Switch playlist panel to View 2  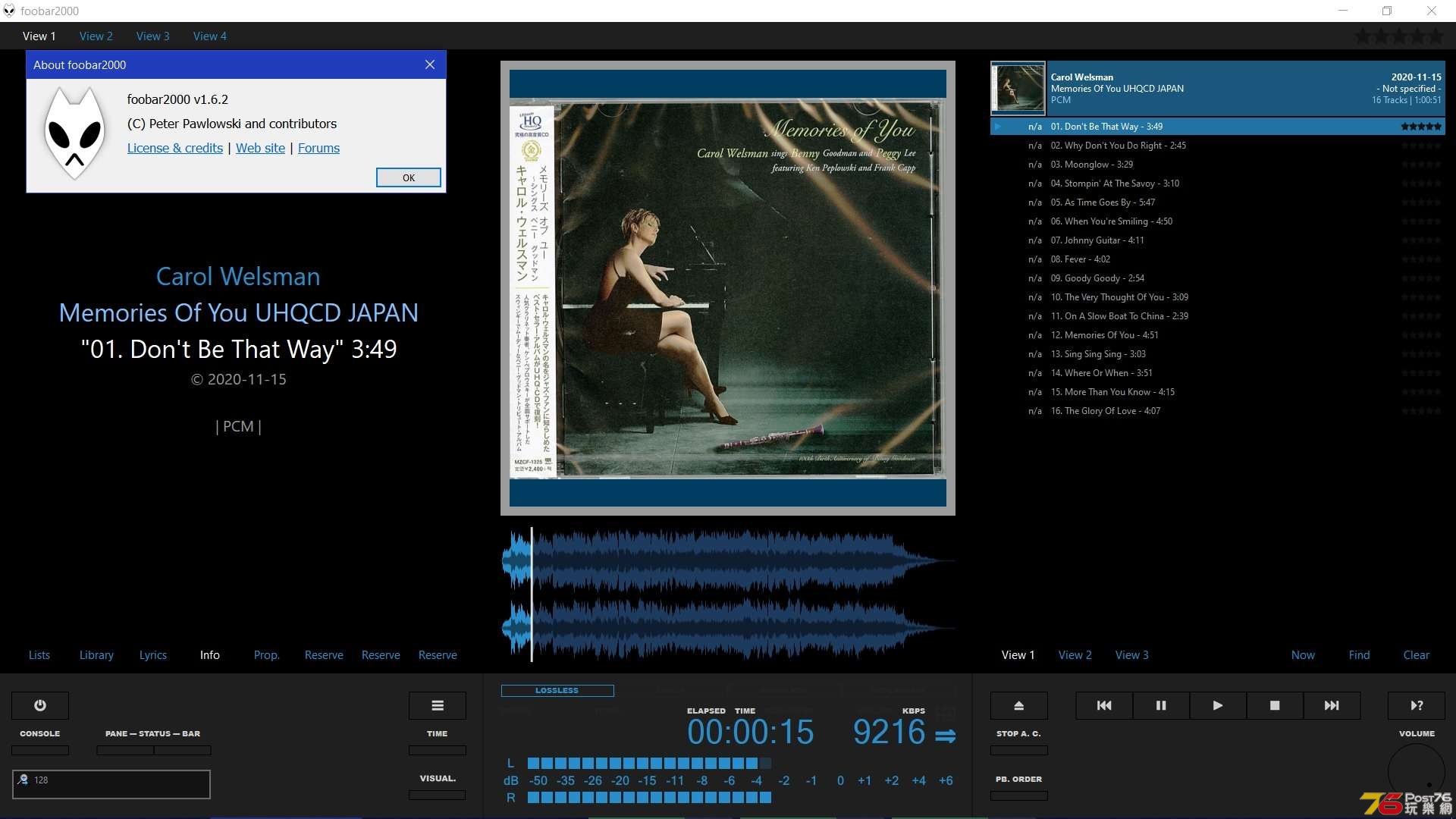(x=1075, y=654)
